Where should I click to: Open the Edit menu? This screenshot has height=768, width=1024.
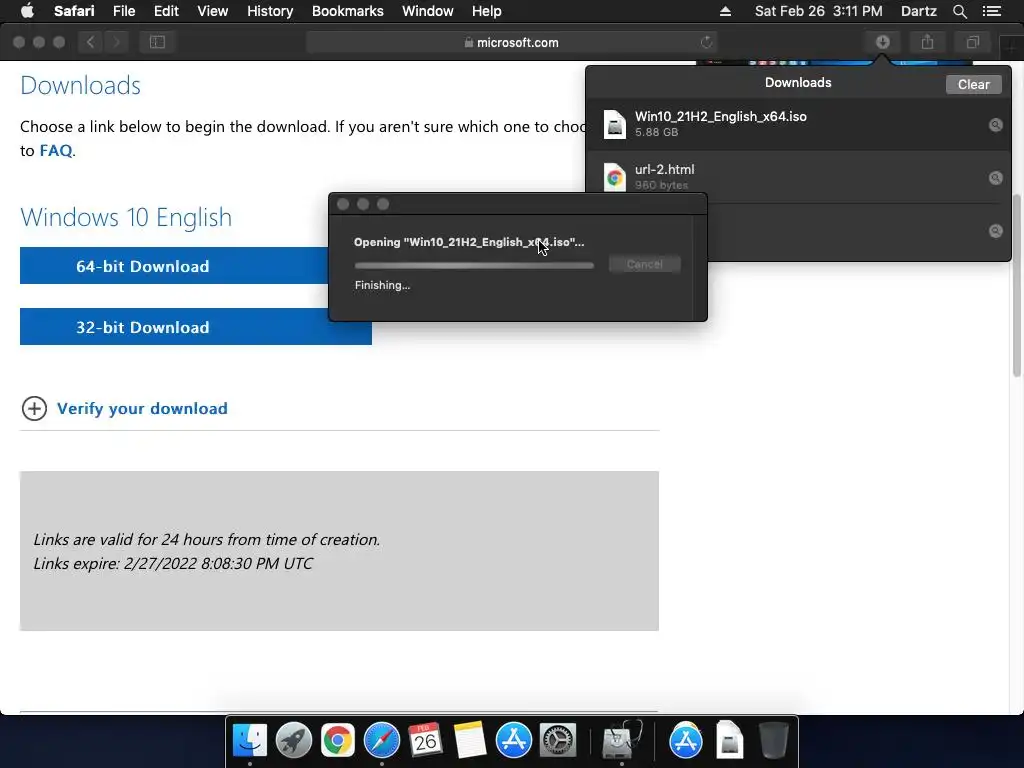pyautogui.click(x=166, y=11)
